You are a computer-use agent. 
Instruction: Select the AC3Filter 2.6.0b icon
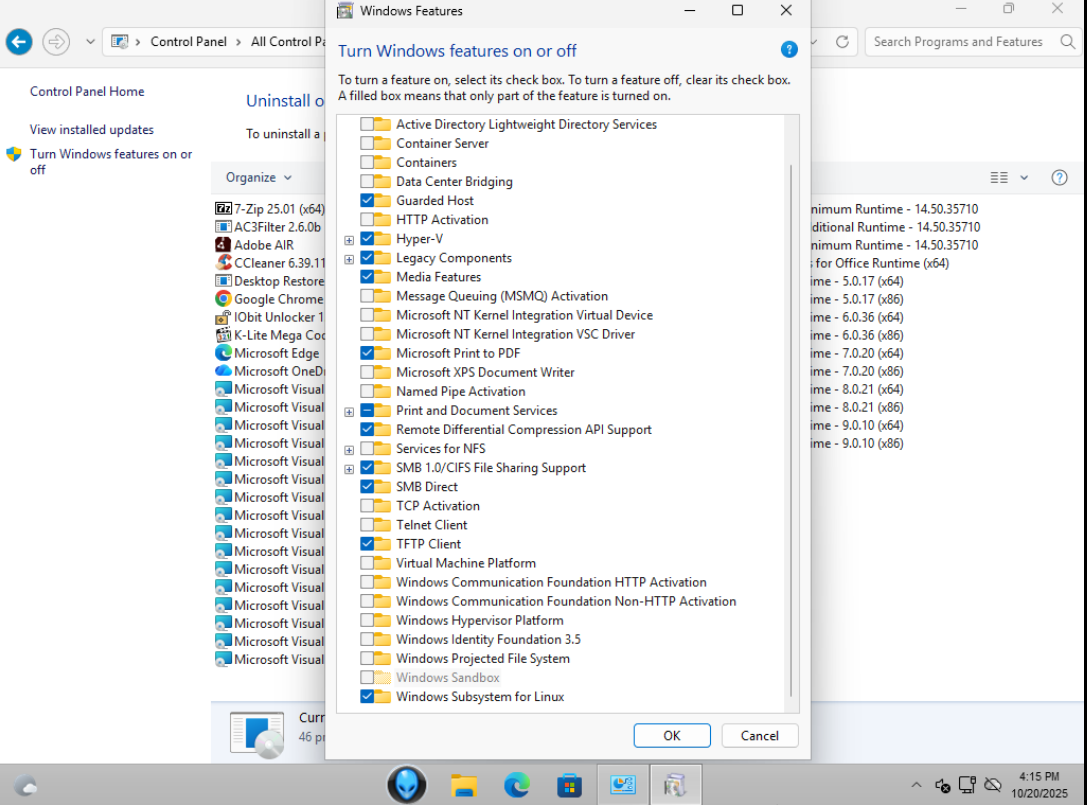point(223,227)
